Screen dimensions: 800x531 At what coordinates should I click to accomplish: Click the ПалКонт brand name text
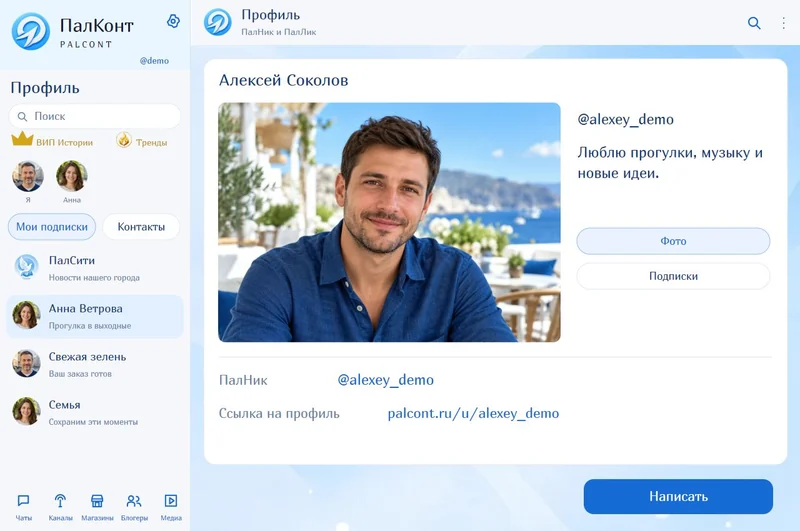tap(96, 26)
